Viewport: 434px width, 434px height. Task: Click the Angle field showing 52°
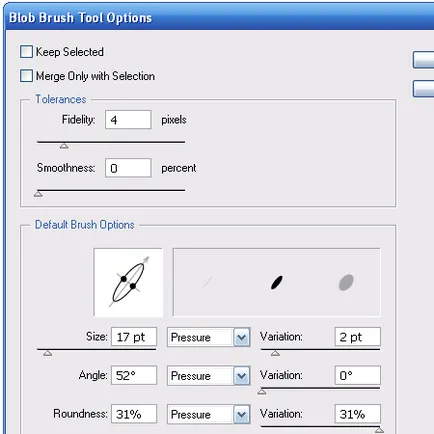(x=134, y=376)
